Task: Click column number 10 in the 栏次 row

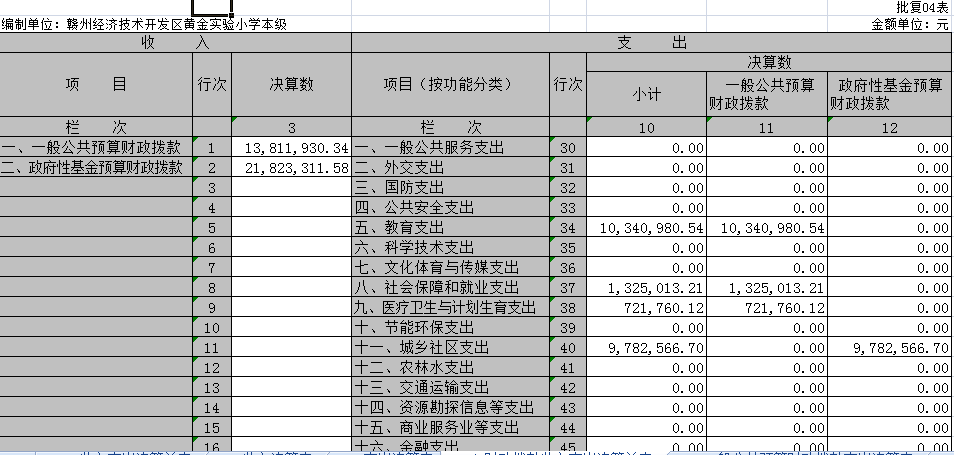Action: pyautogui.click(x=646, y=127)
